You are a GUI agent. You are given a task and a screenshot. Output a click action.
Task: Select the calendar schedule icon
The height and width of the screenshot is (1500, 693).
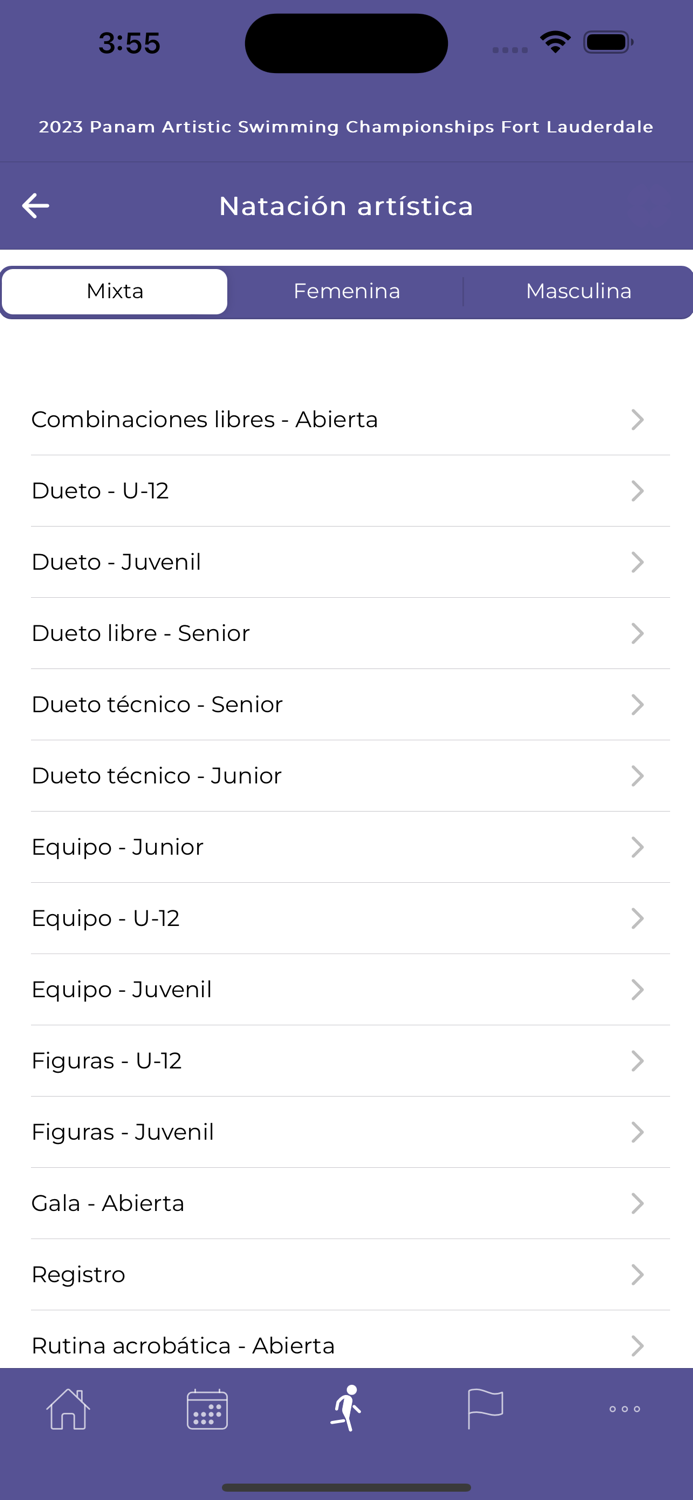(207, 1408)
